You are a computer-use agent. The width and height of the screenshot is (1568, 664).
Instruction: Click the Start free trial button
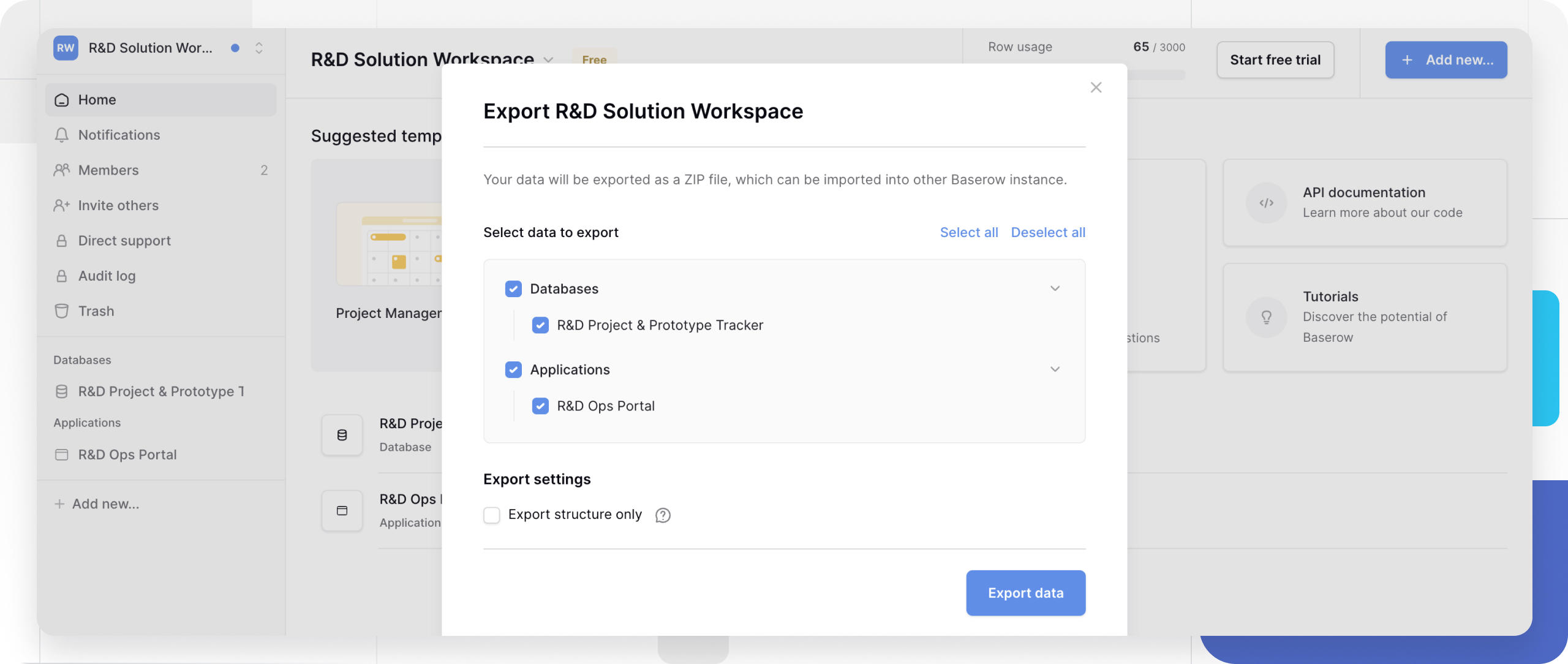point(1275,60)
